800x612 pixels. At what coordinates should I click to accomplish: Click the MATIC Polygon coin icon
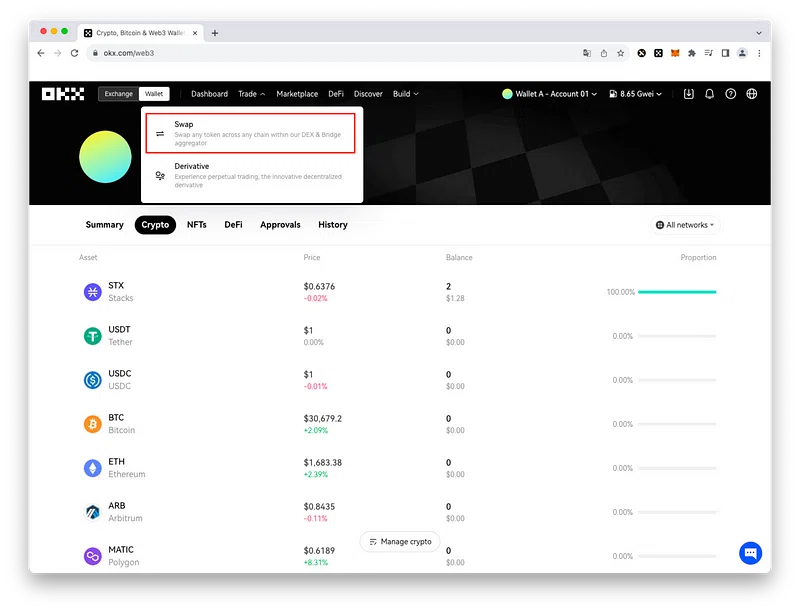click(x=92, y=556)
